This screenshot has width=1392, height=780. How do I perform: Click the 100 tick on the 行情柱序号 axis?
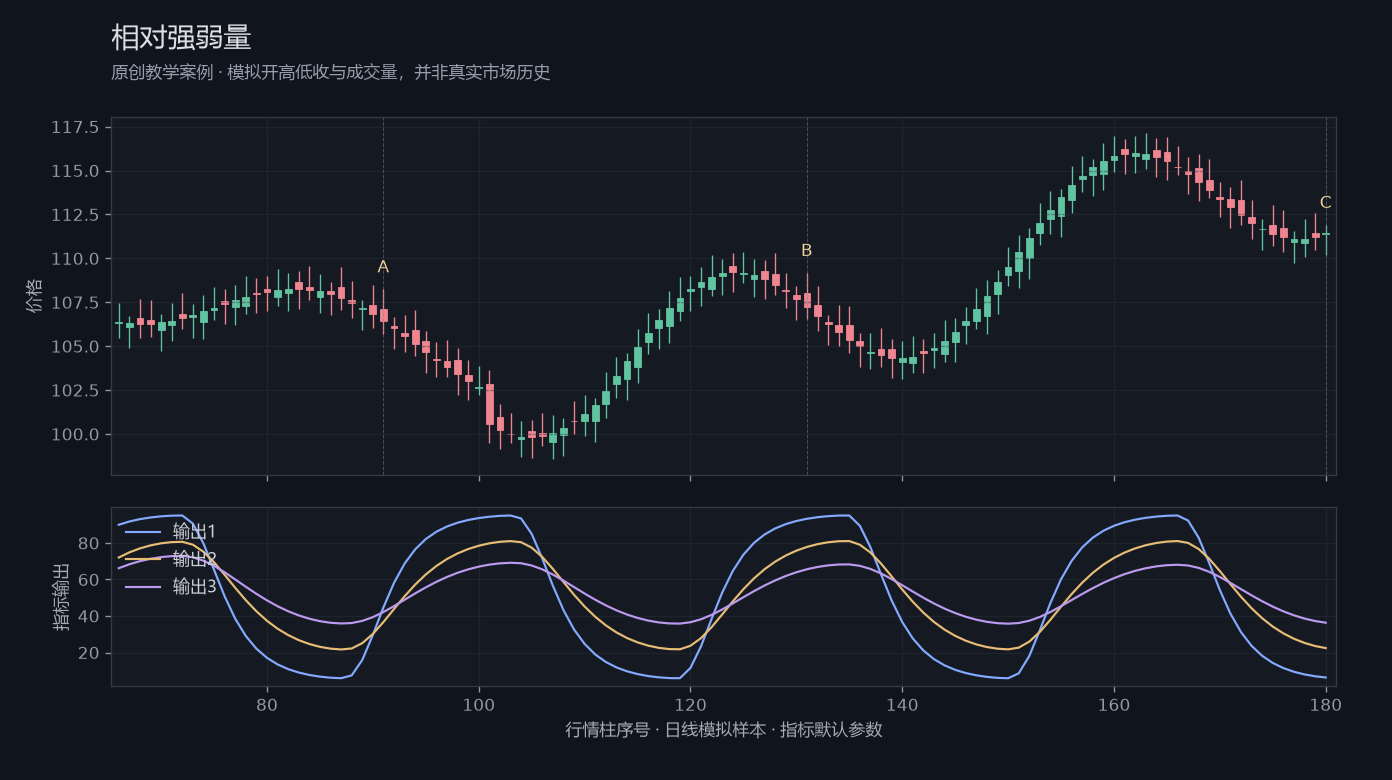479,705
